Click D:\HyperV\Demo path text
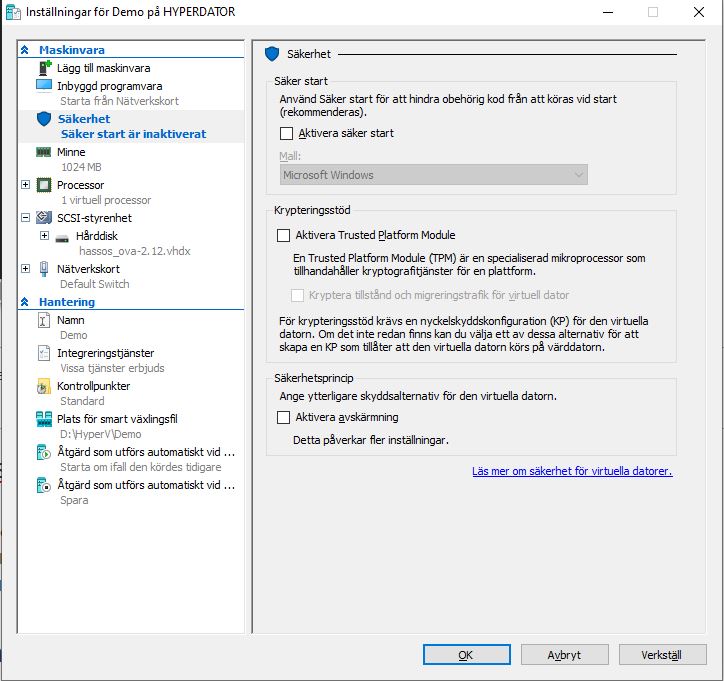This screenshot has width=724, height=681. click(x=101, y=434)
